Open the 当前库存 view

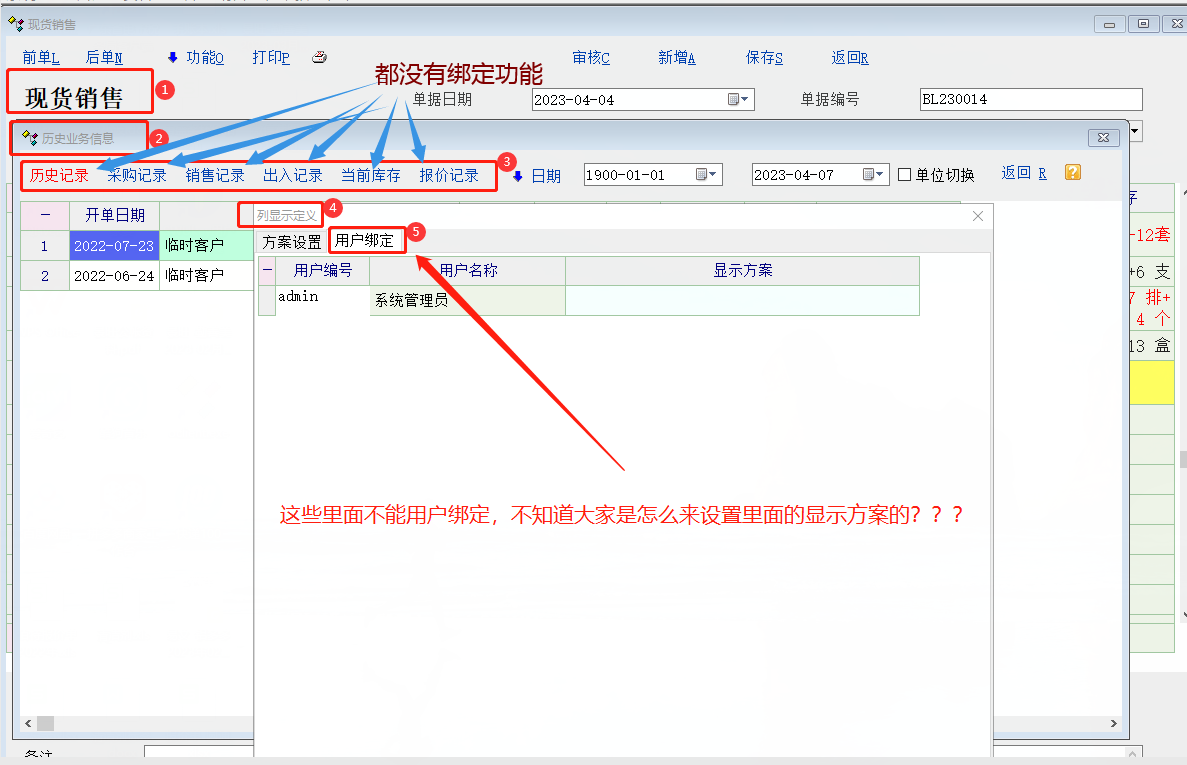(370, 176)
